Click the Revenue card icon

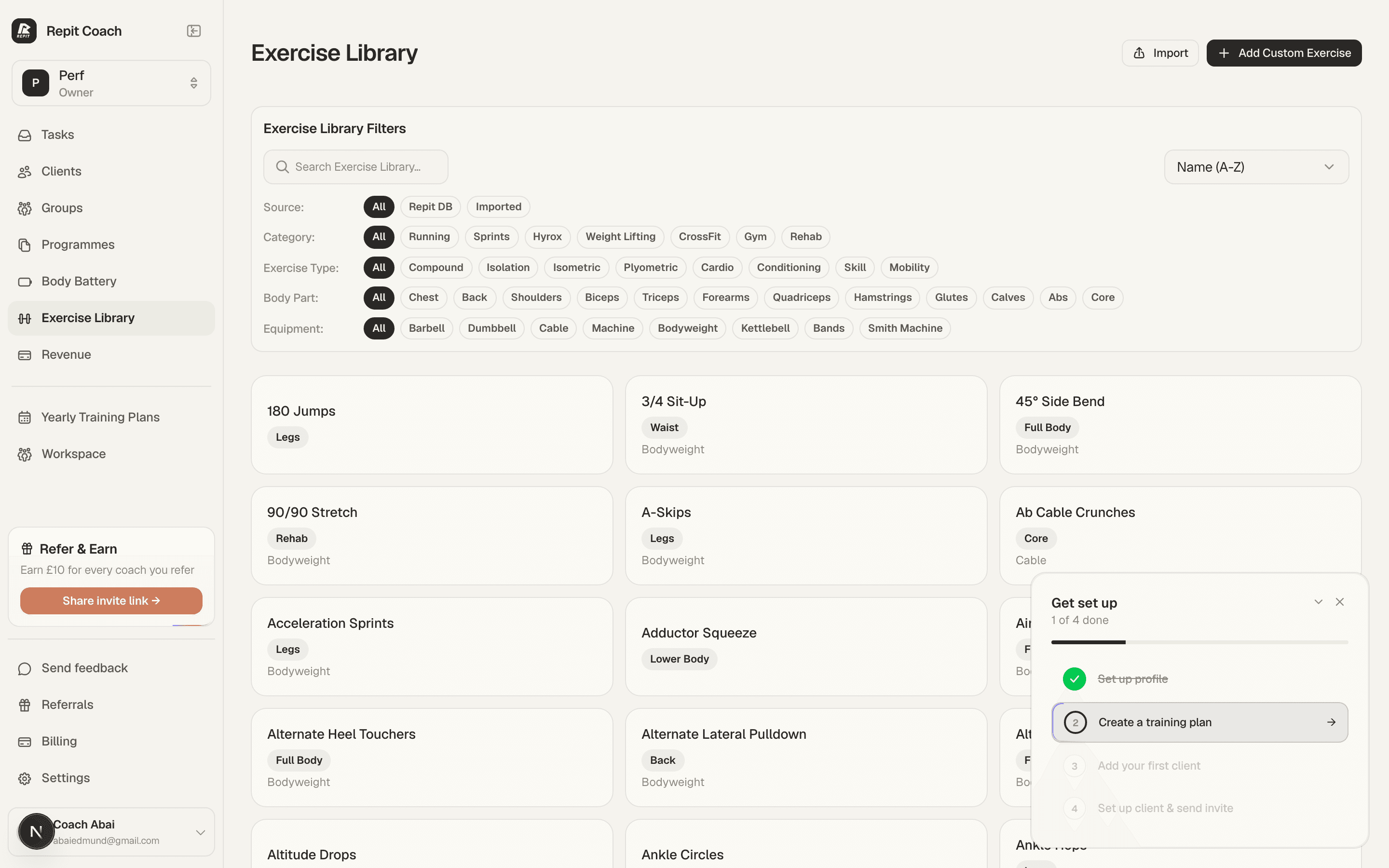25,355
